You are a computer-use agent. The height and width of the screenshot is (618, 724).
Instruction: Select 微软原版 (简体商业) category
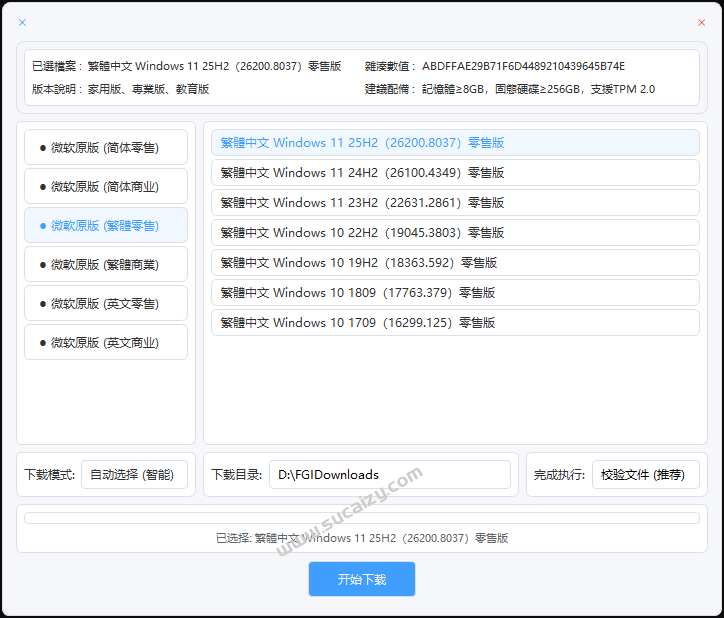tap(106, 186)
